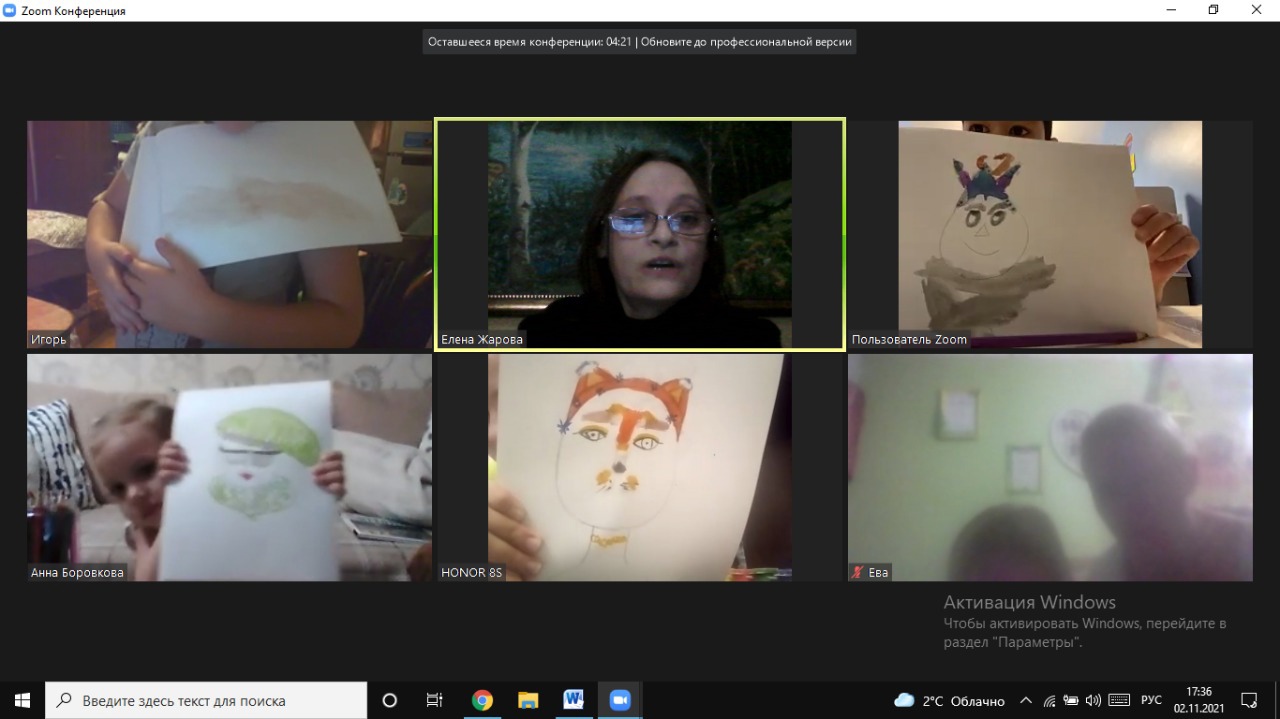Screen dimensions: 1280x719
Task: Open File Explorer from the taskbar
Action: (x=528, y=700)
